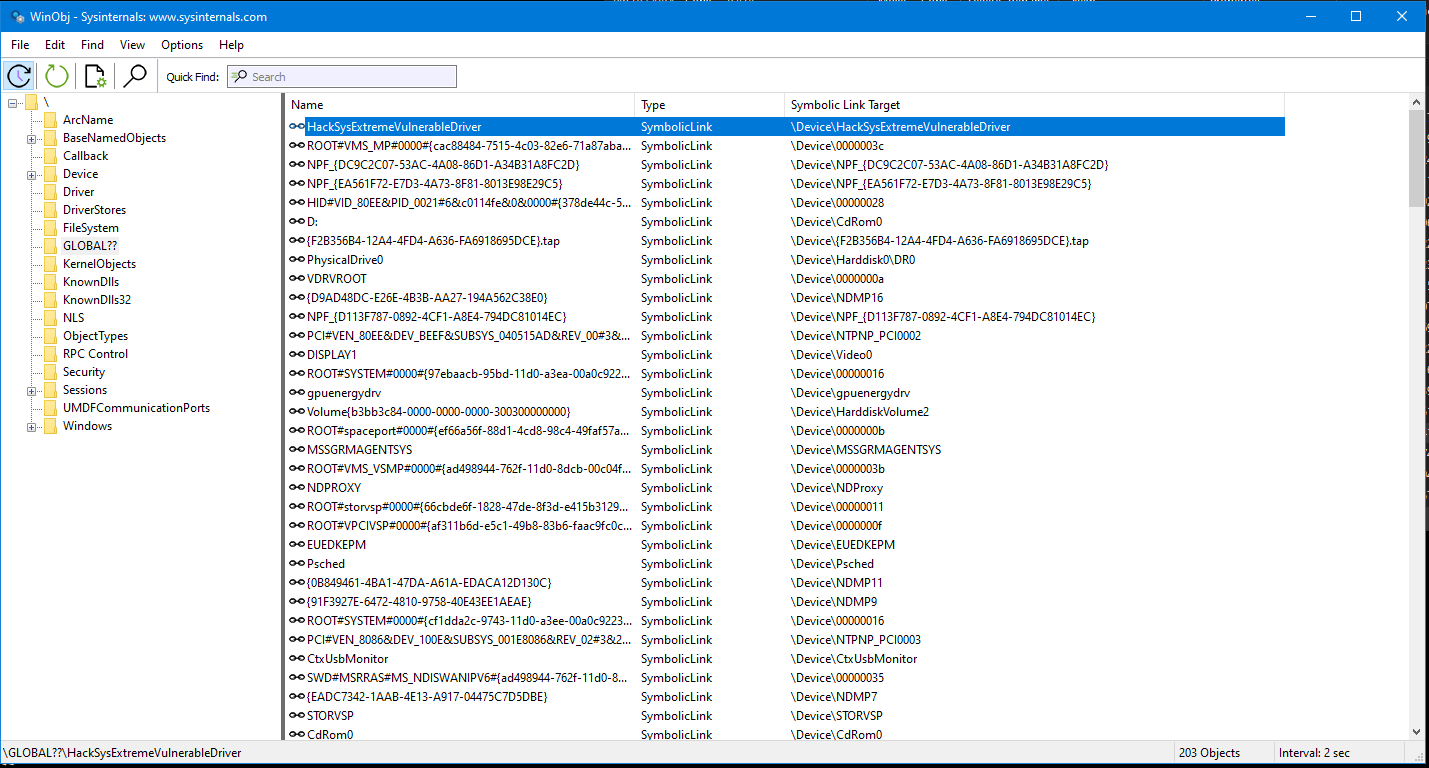Expand the Sessions tree node
Viewport: 1429px width, 768px height.
click(x=32, y=390)
